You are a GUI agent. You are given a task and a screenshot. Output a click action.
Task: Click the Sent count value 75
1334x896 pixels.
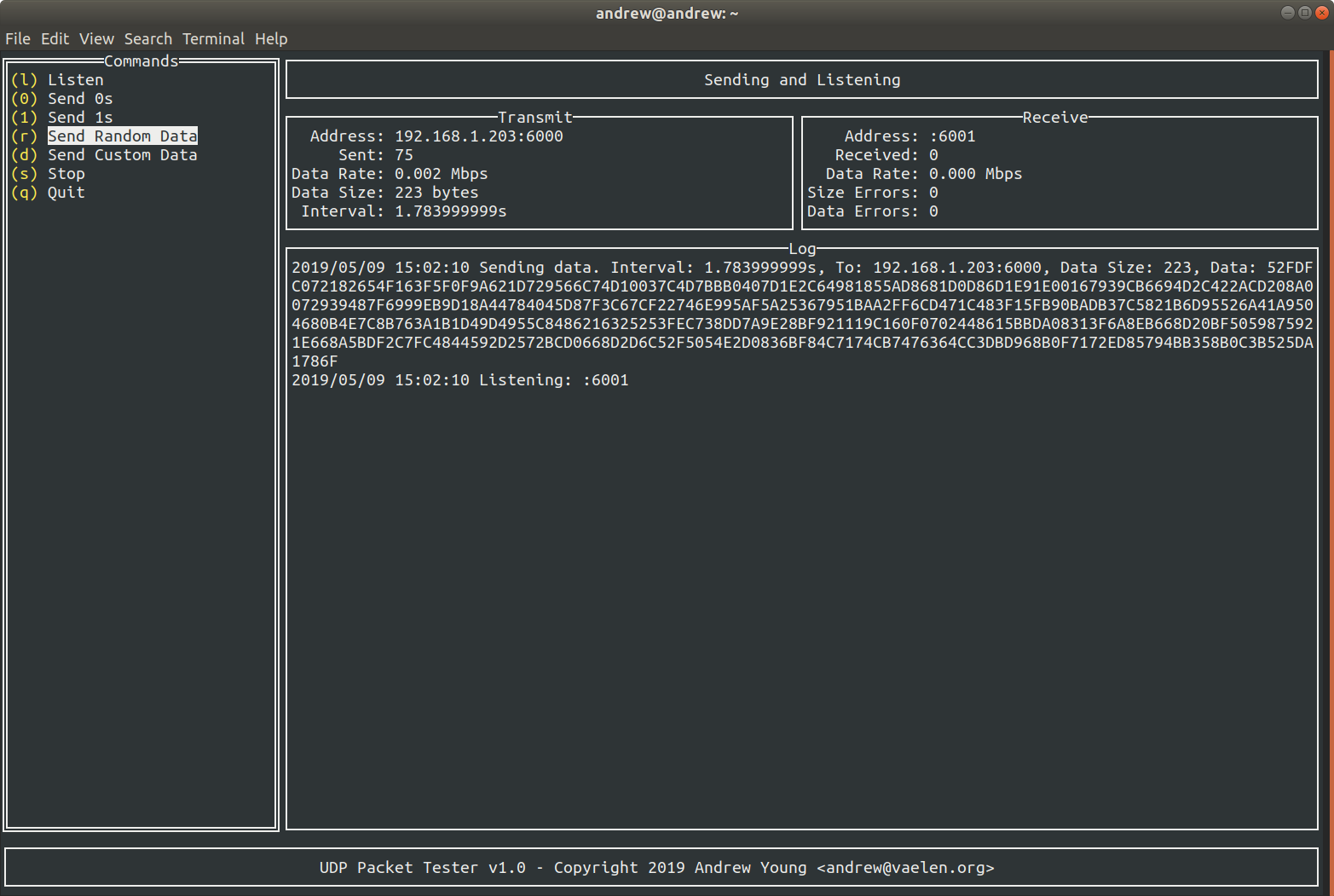(404, 154)
